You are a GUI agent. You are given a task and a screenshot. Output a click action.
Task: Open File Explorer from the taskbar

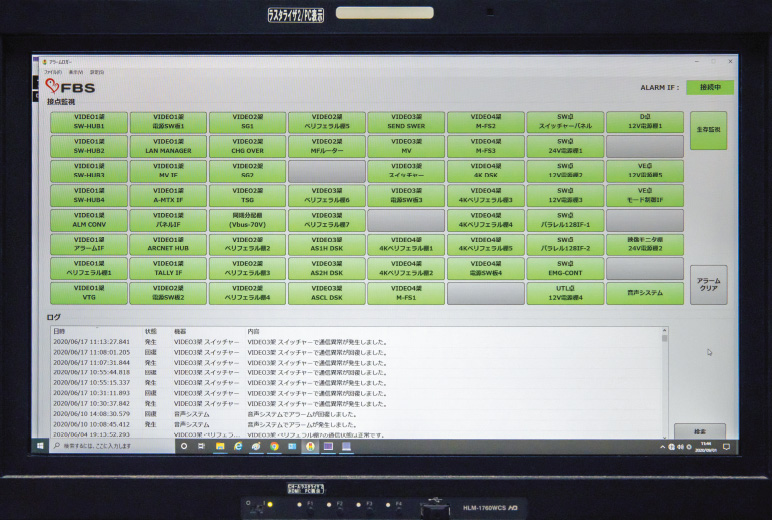click(x=219, y=446)
